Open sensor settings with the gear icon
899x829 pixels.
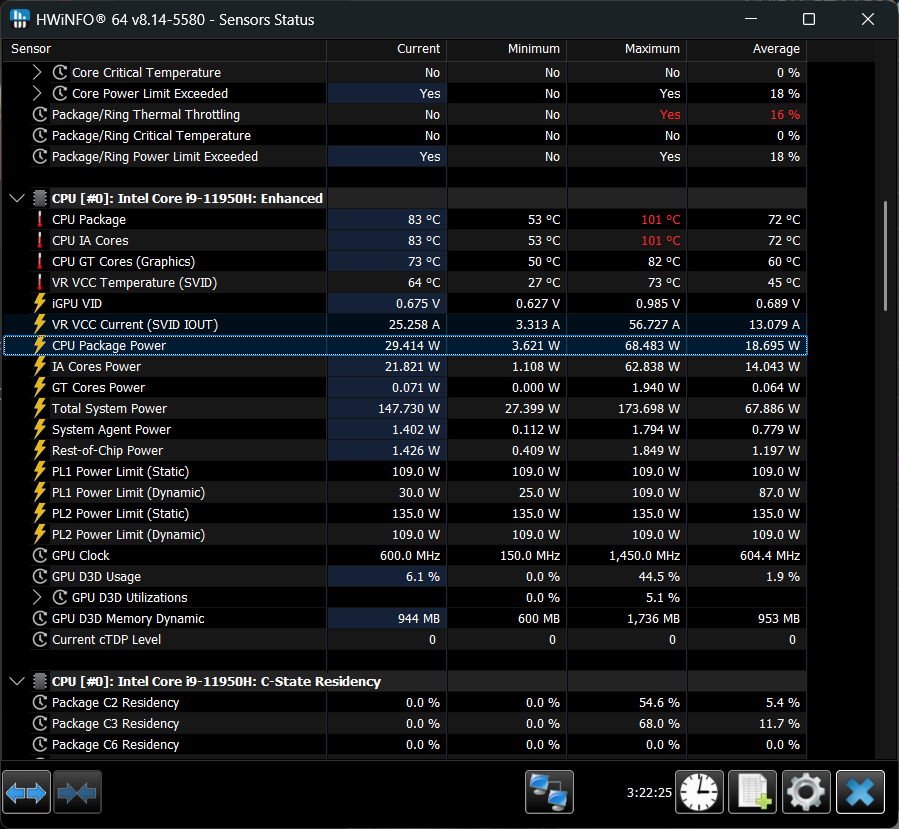click(806, 792)
